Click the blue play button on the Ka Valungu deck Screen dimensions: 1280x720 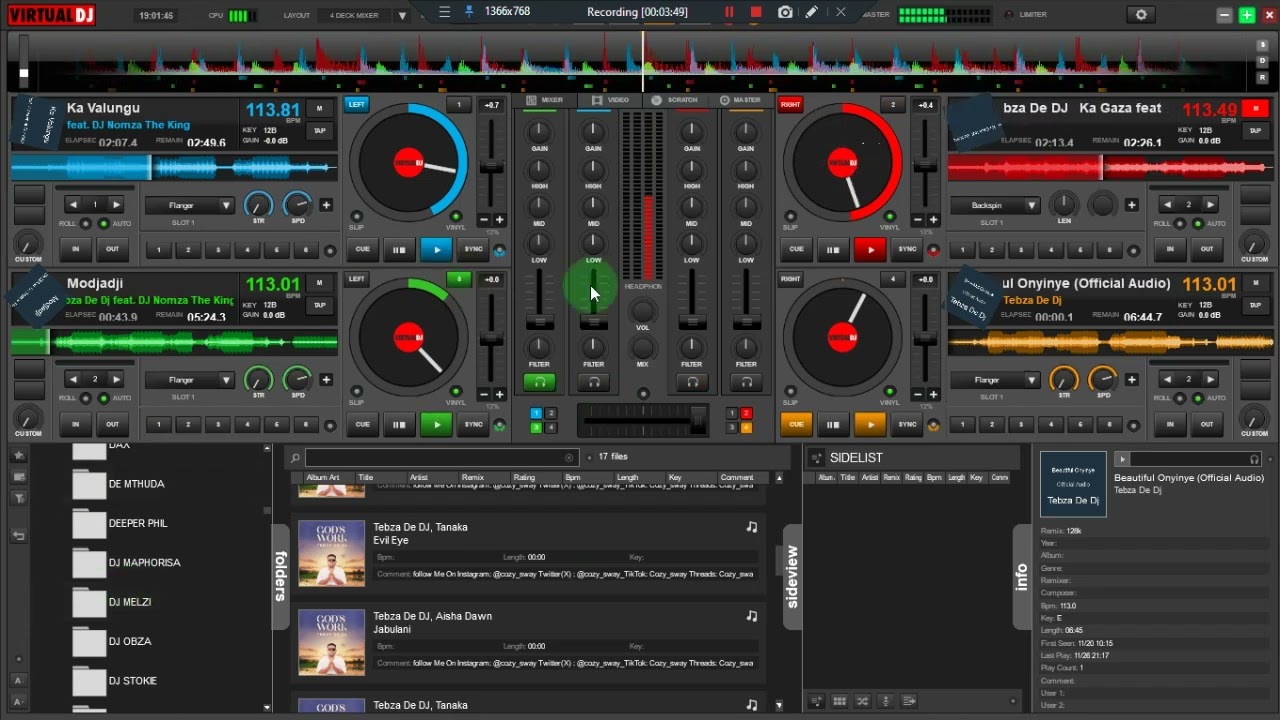point(436,249)
